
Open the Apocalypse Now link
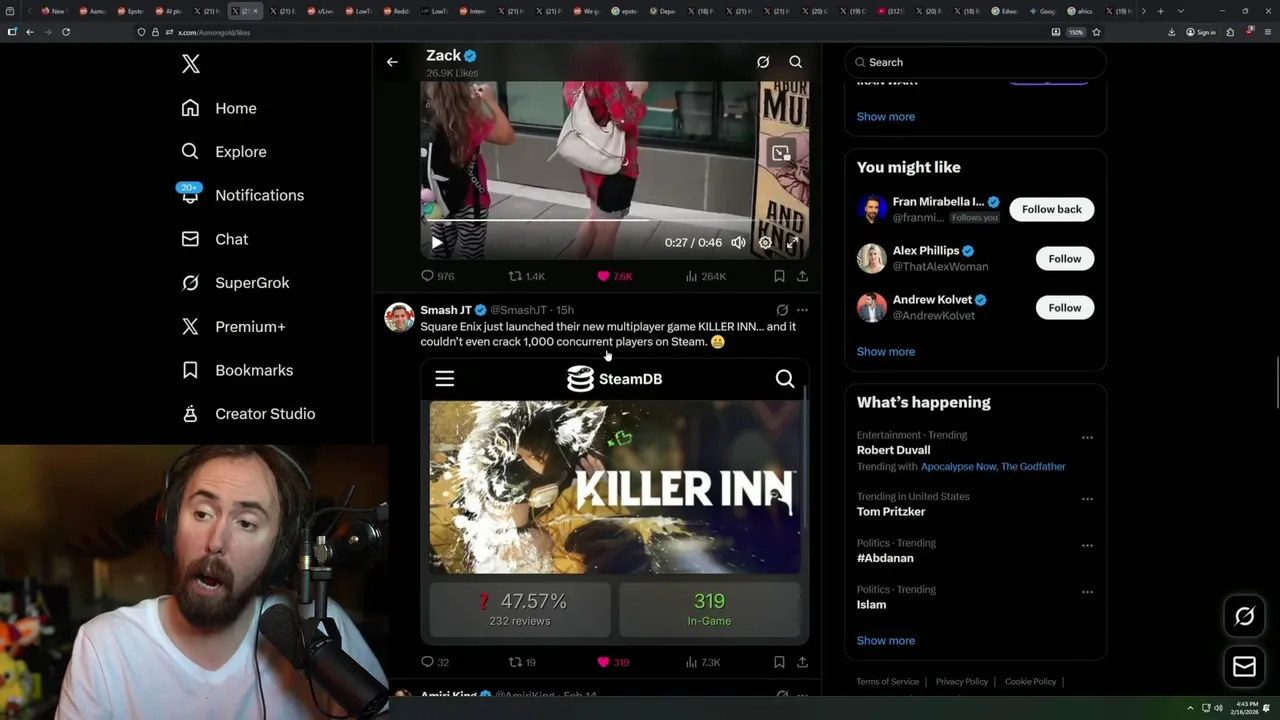point(958,467)
